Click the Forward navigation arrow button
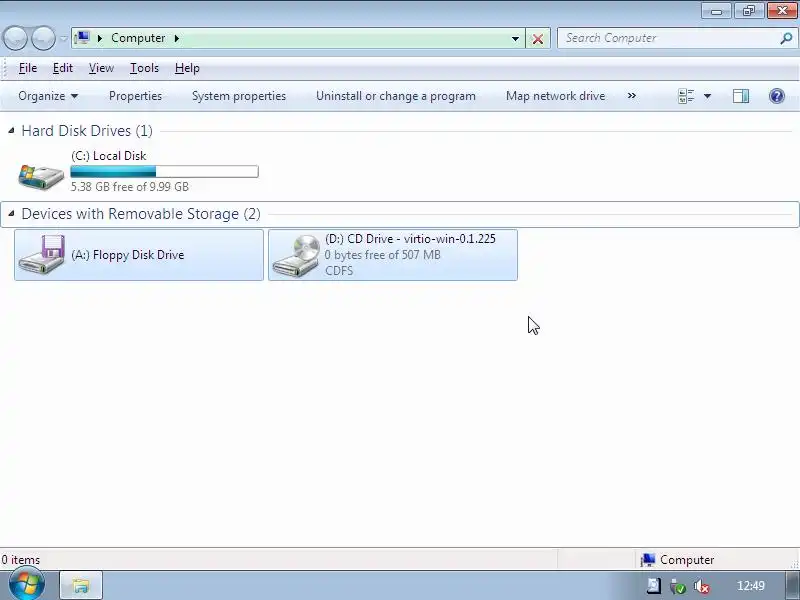The image size is (800, 600). (44, 38)
